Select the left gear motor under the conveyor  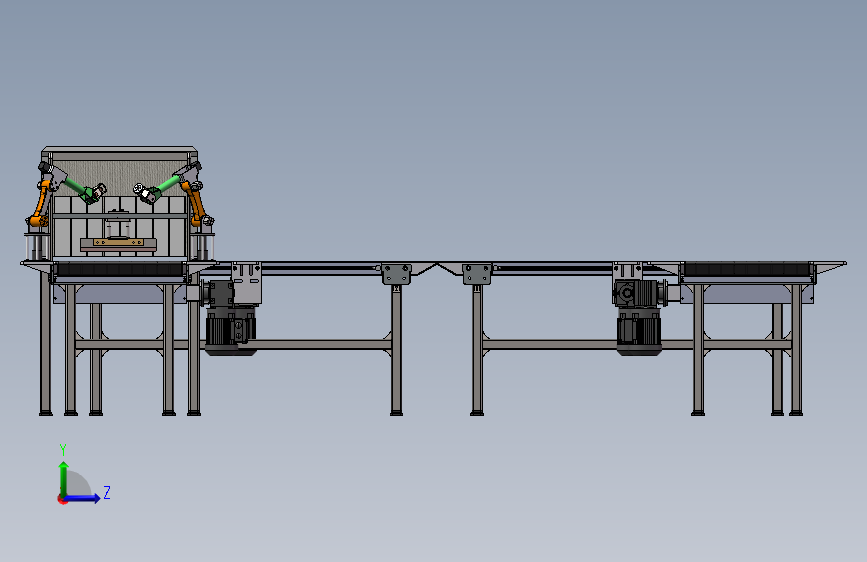230,317
